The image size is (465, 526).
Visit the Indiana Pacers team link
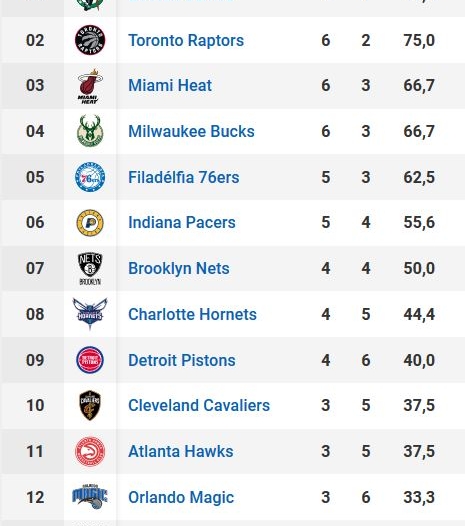(x=182, y=222)
